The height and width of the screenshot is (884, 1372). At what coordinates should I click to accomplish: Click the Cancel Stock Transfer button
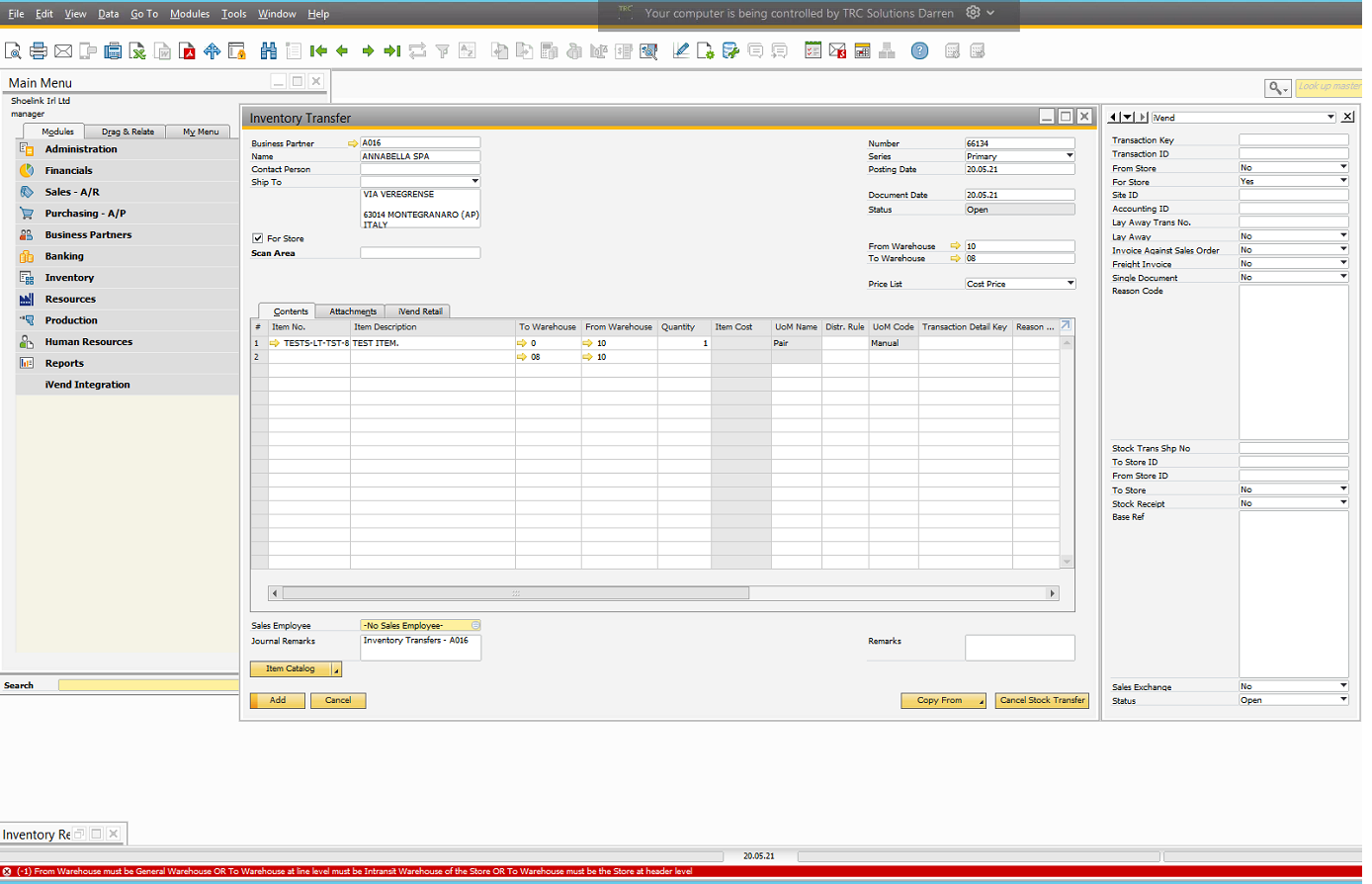click(x=1042, y=700)
